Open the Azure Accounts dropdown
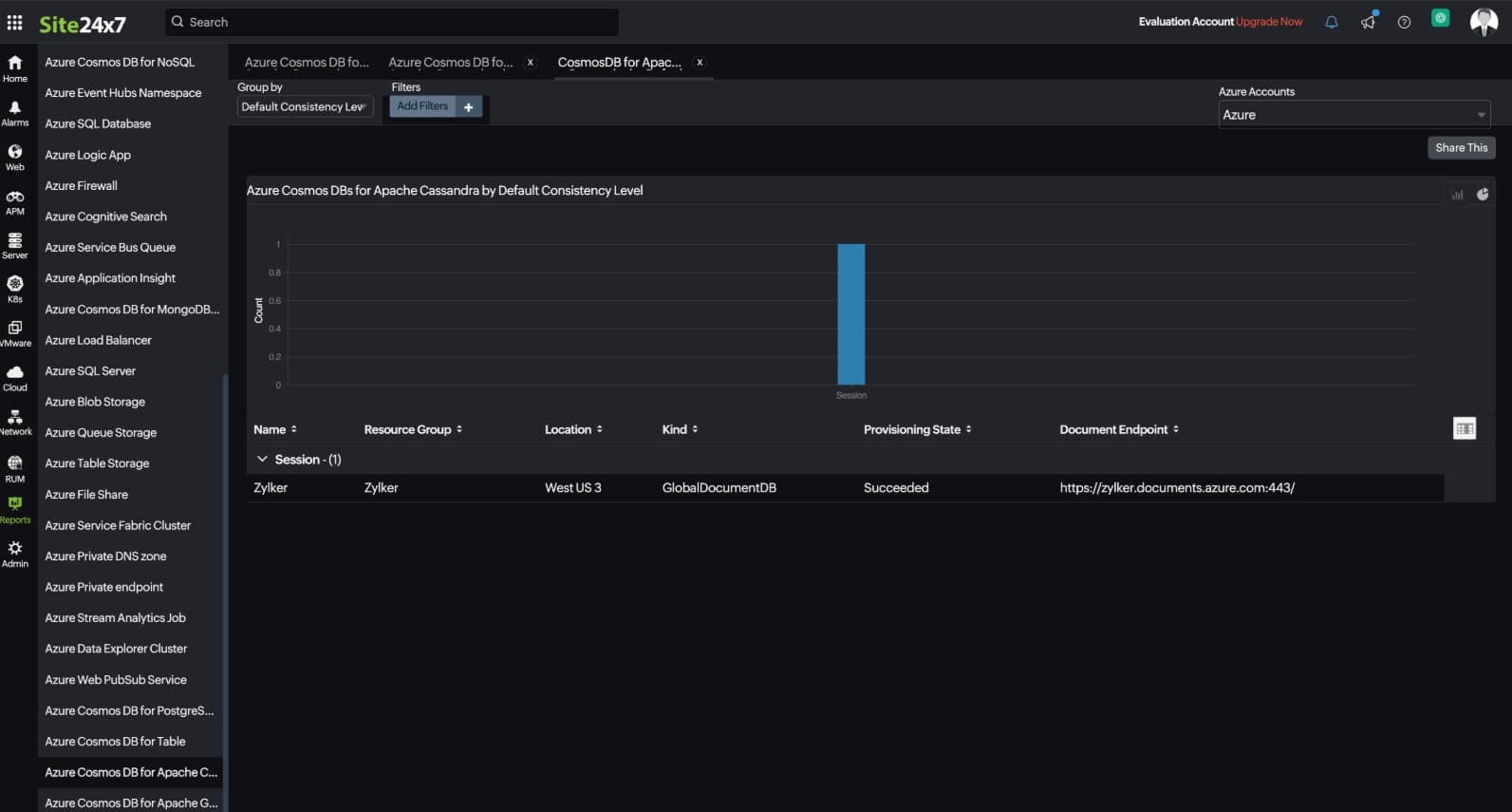 [1354, 115]
